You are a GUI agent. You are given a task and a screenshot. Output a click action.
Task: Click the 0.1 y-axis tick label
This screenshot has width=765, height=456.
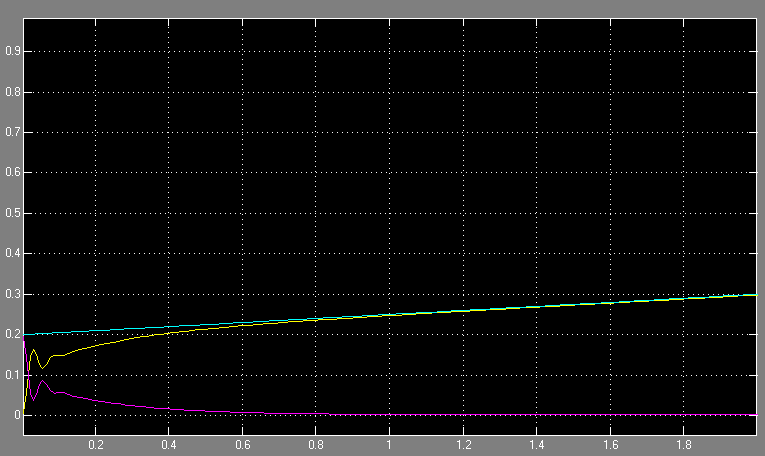(12, 375)
